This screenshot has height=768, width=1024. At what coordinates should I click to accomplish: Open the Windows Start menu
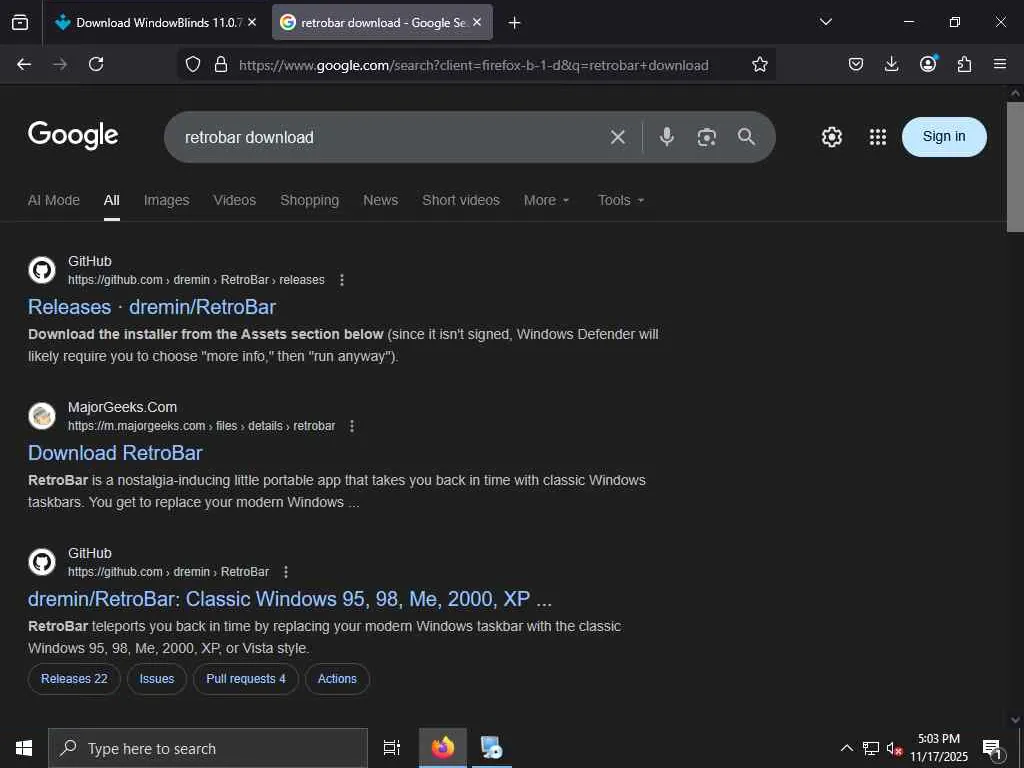point(24,748)
